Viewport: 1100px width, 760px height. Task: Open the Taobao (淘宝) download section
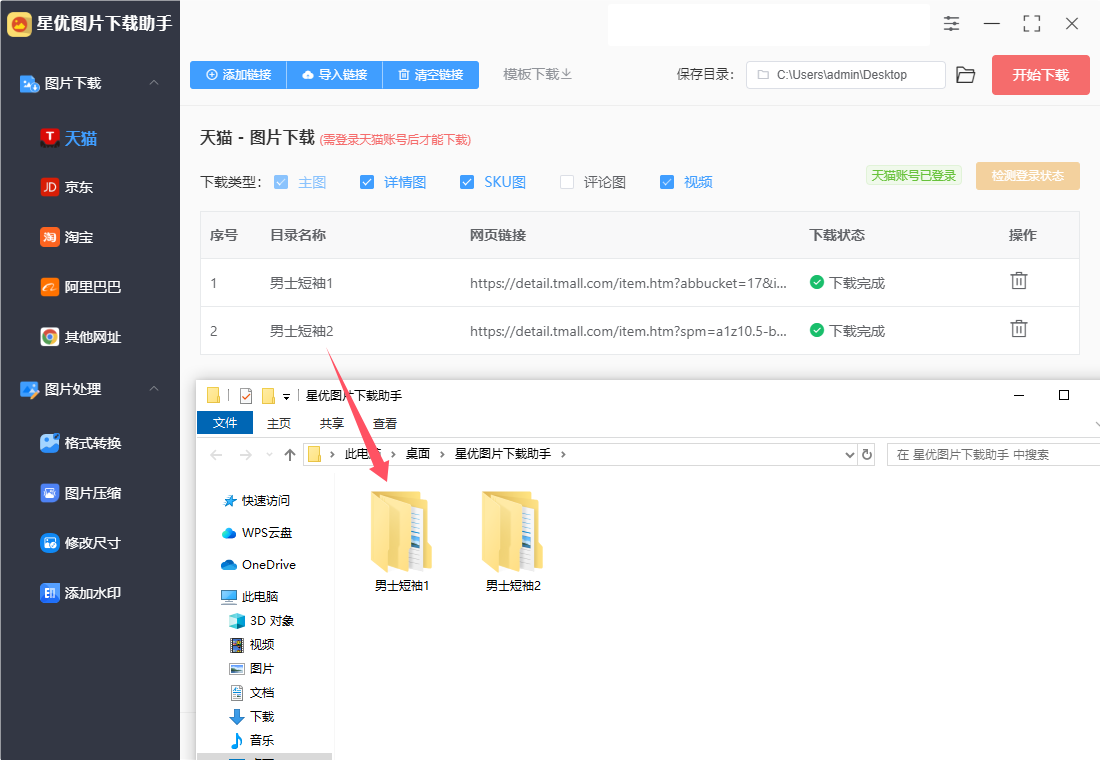click(x=67, y=237)
